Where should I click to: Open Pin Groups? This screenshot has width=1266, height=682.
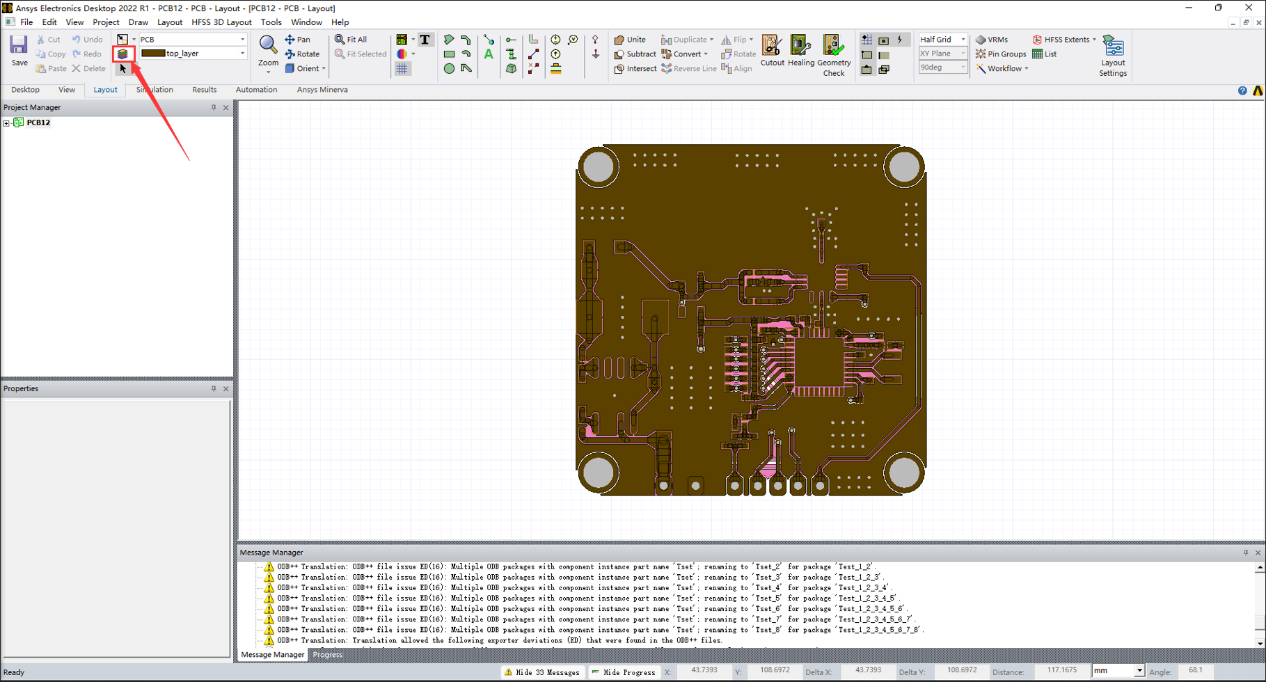[x=1001, y=54]
